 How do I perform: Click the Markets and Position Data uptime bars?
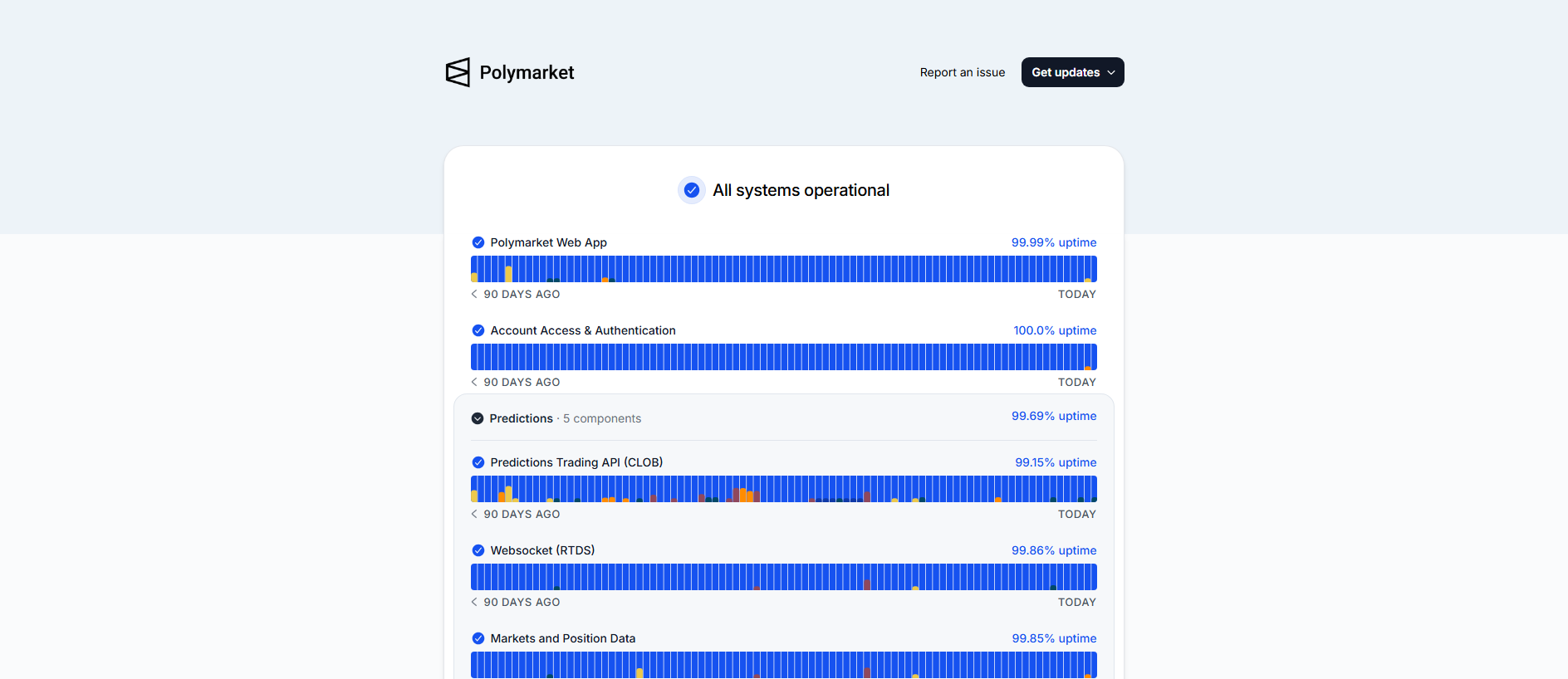(784, 665)
